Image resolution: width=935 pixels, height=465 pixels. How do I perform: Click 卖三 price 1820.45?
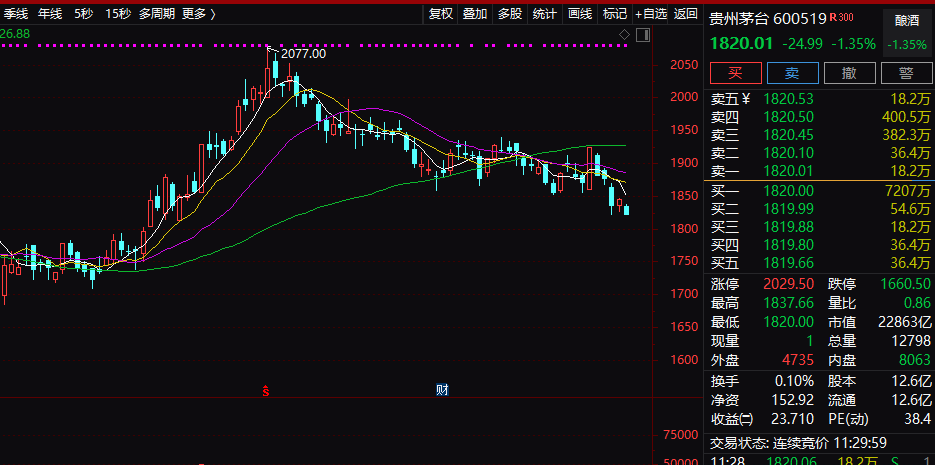(788, 135)
